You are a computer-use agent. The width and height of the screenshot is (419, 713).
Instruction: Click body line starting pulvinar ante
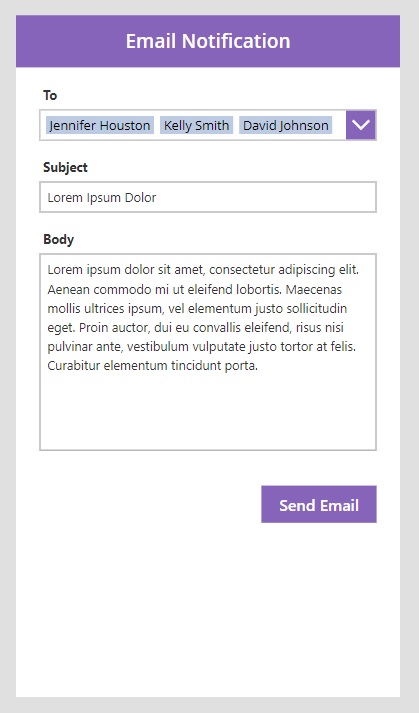click(x=202, y=346)
